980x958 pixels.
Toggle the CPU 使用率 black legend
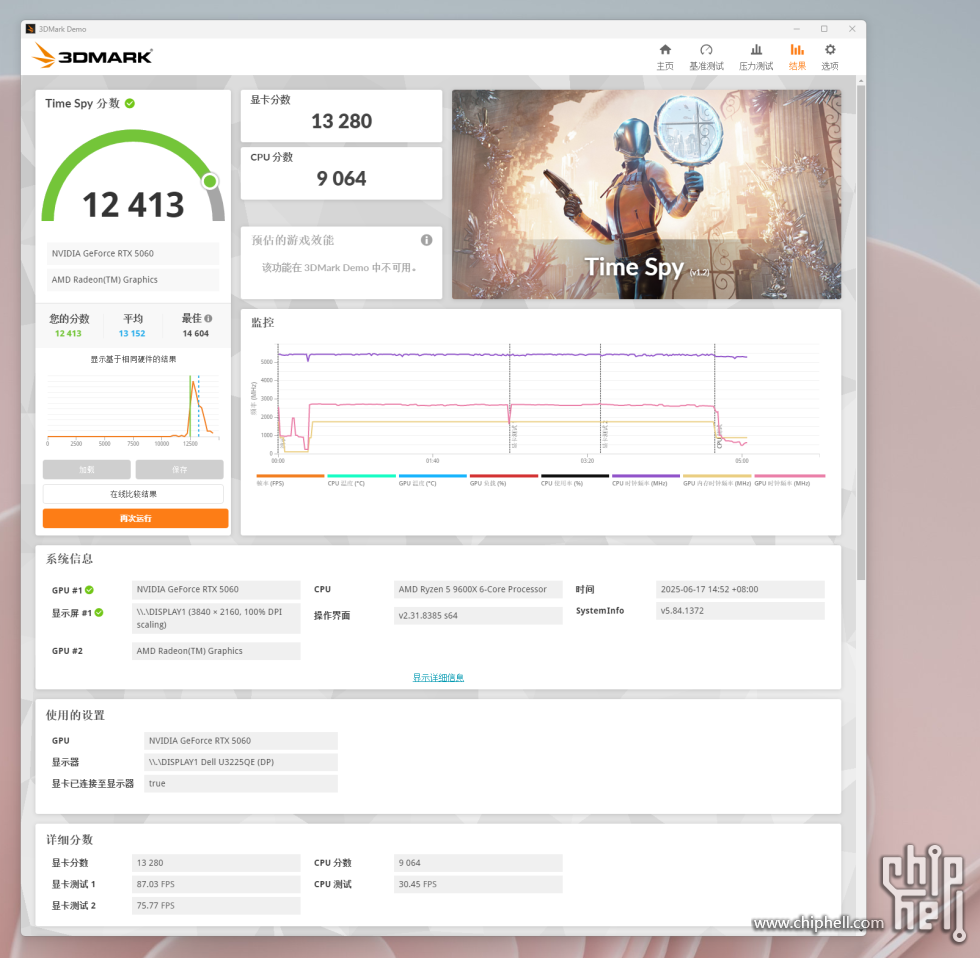575,479
